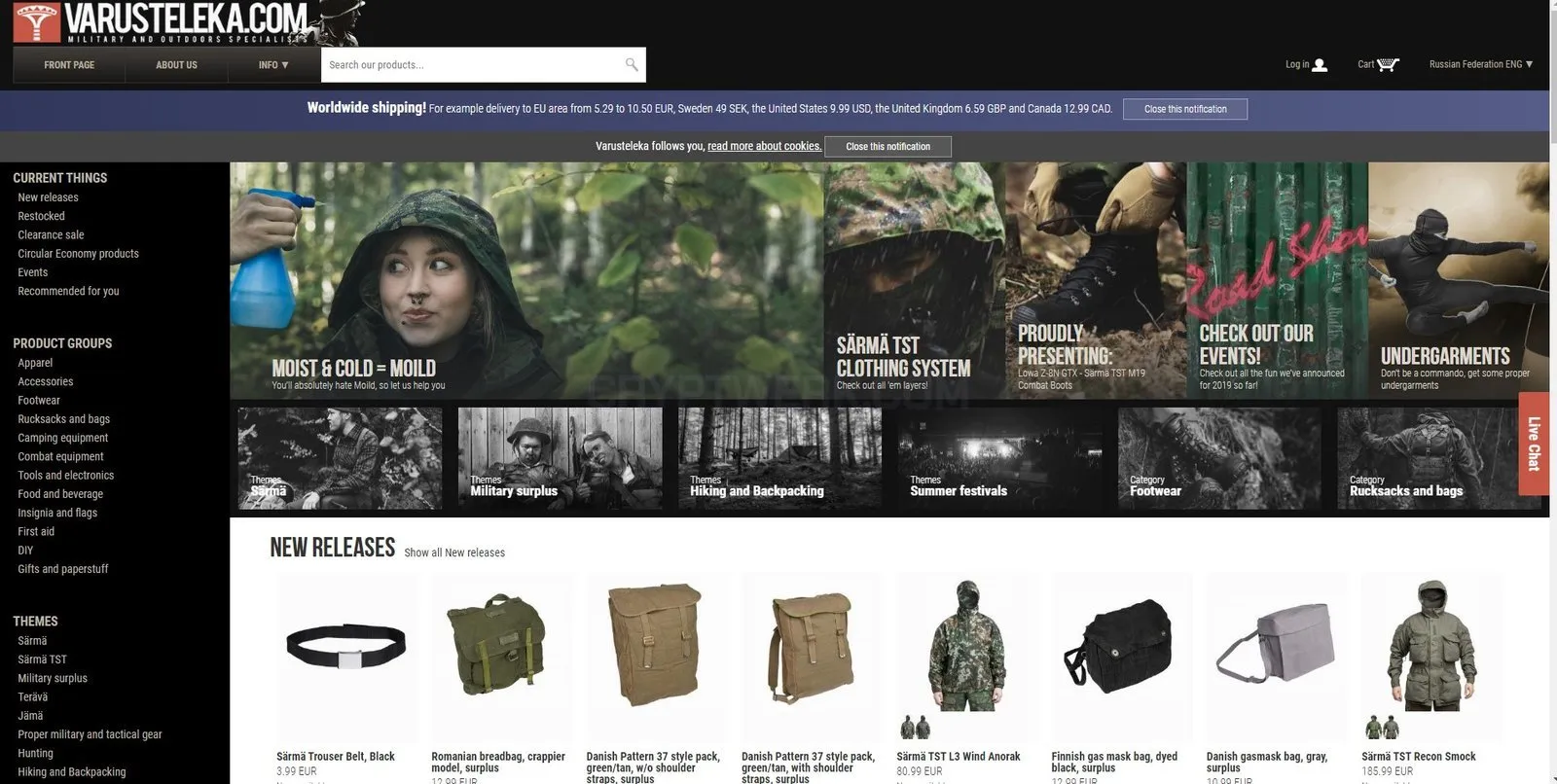Open the Romanian breadbag product image
The image size is (1557, 784).
pyautogui.click(x=501, y=646)
